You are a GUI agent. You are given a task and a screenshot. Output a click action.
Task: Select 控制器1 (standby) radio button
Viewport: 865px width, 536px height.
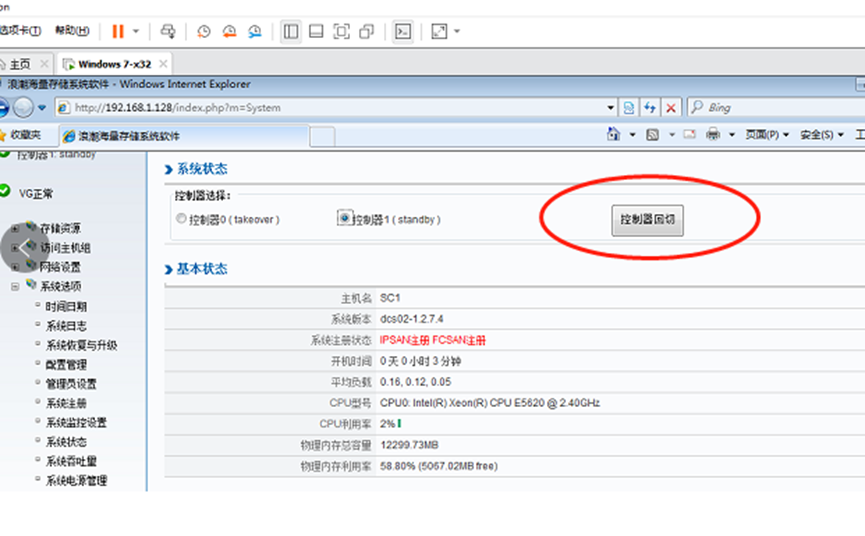(345, 218)
